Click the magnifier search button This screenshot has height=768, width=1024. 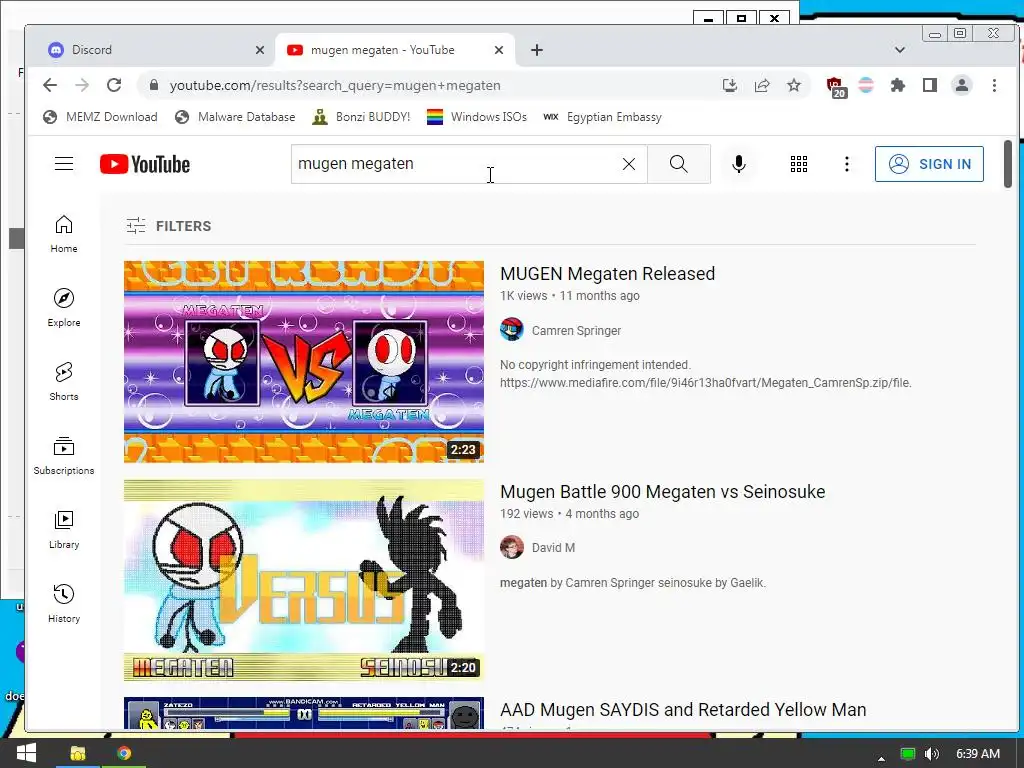click(679, 164)
